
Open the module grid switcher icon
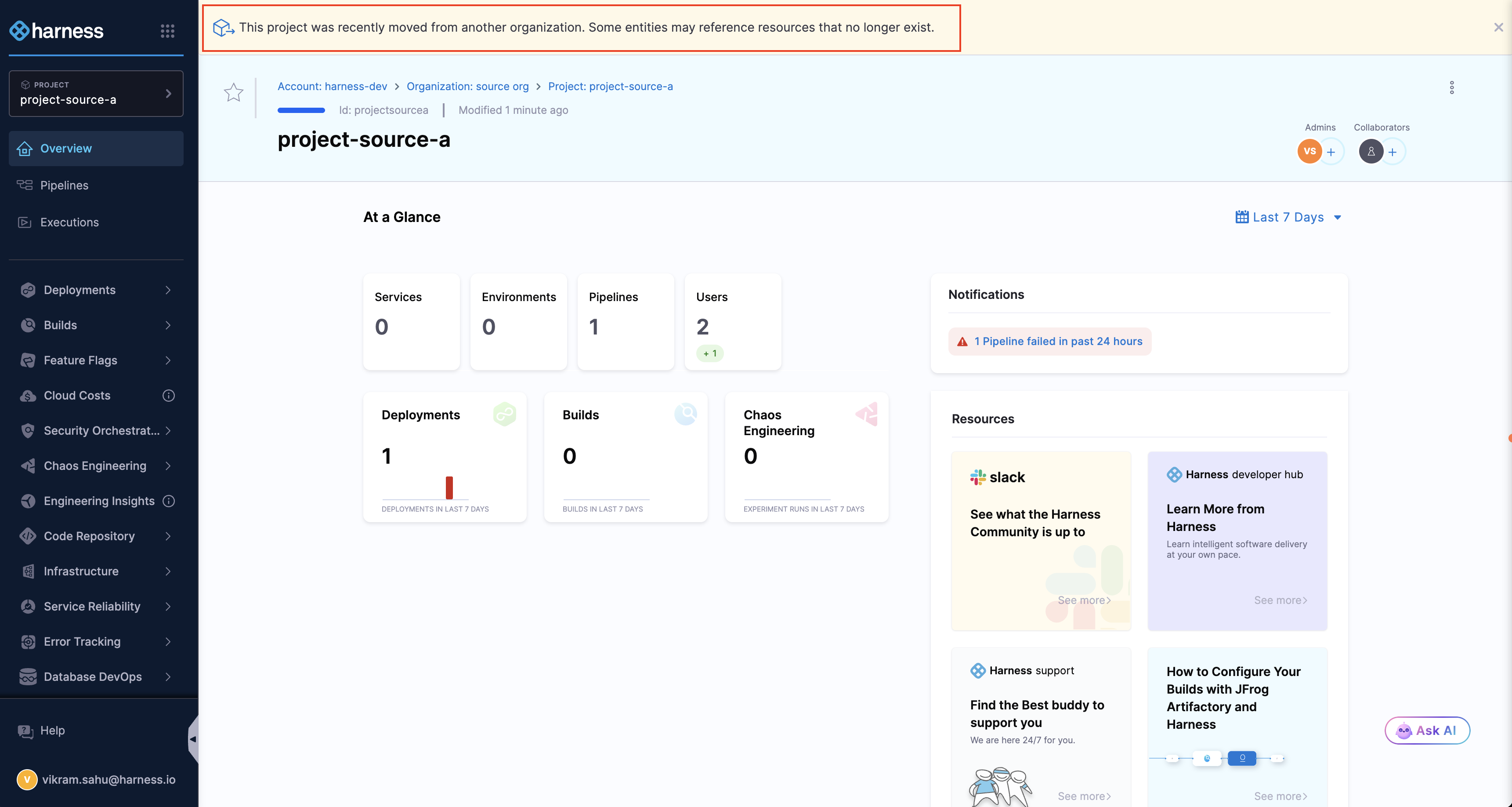[x=167, y=31]
